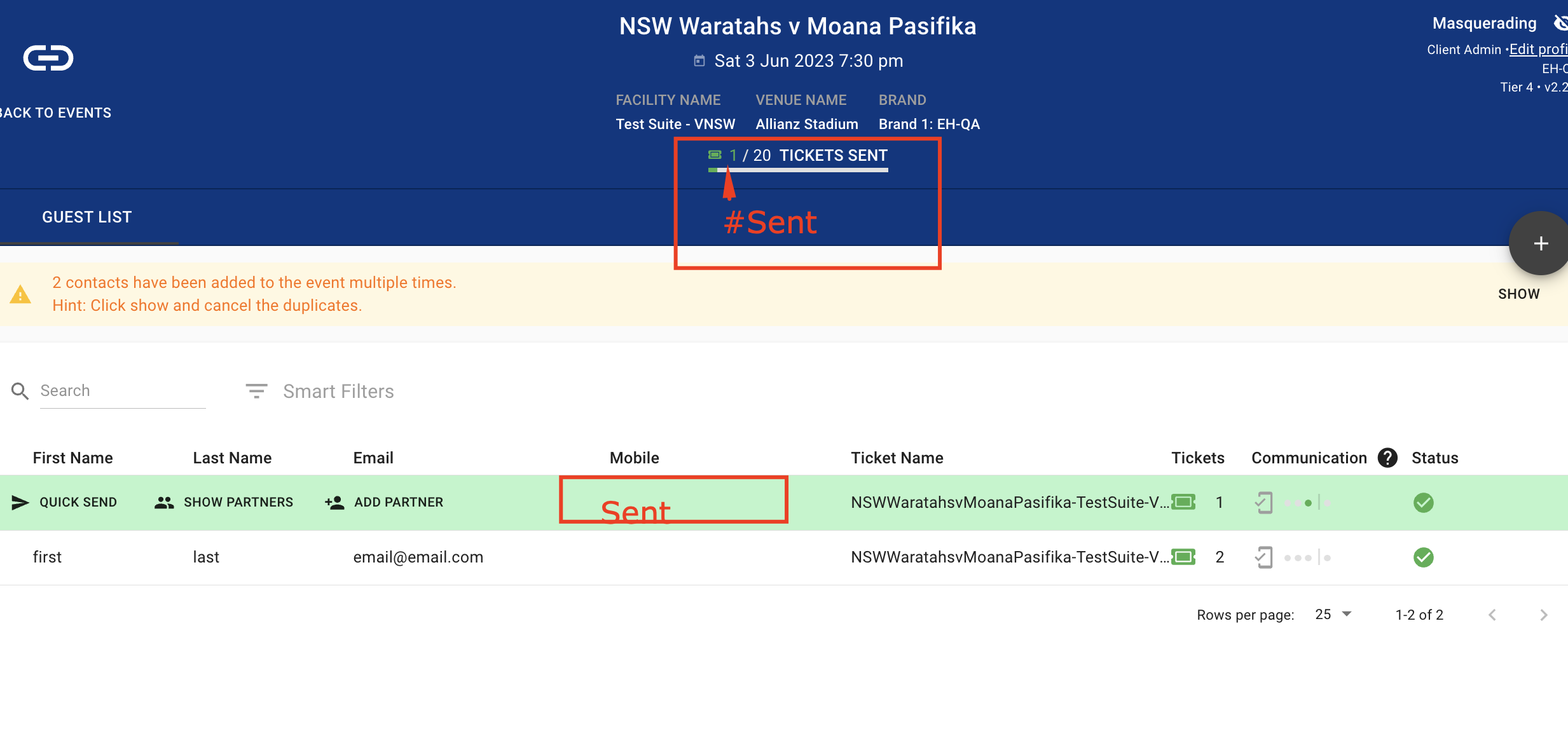Click the green status checkmark in the first row
The height and width of the screenshot is (750, 1568).
[x=1423, y=502]
